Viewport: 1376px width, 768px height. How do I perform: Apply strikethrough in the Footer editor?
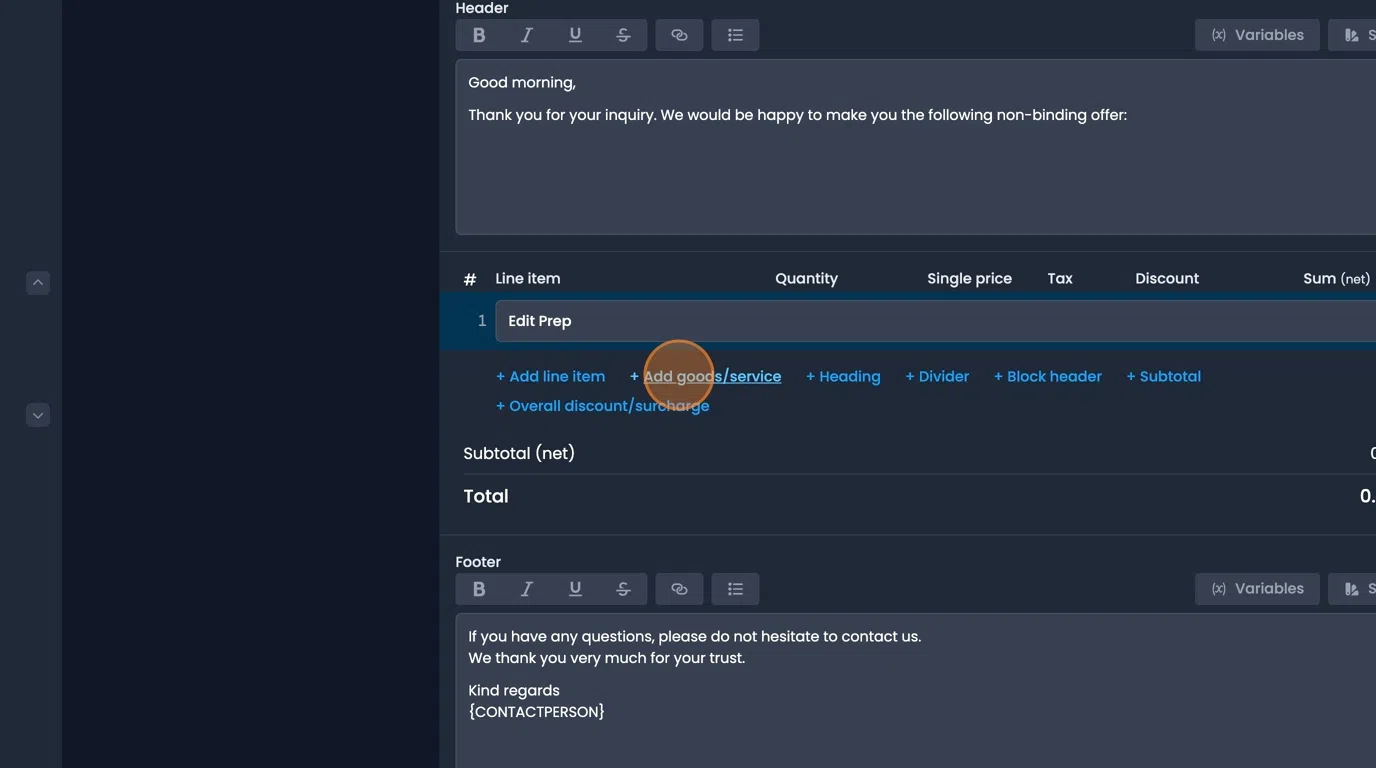pyautogui.click(x=623, y=588)
